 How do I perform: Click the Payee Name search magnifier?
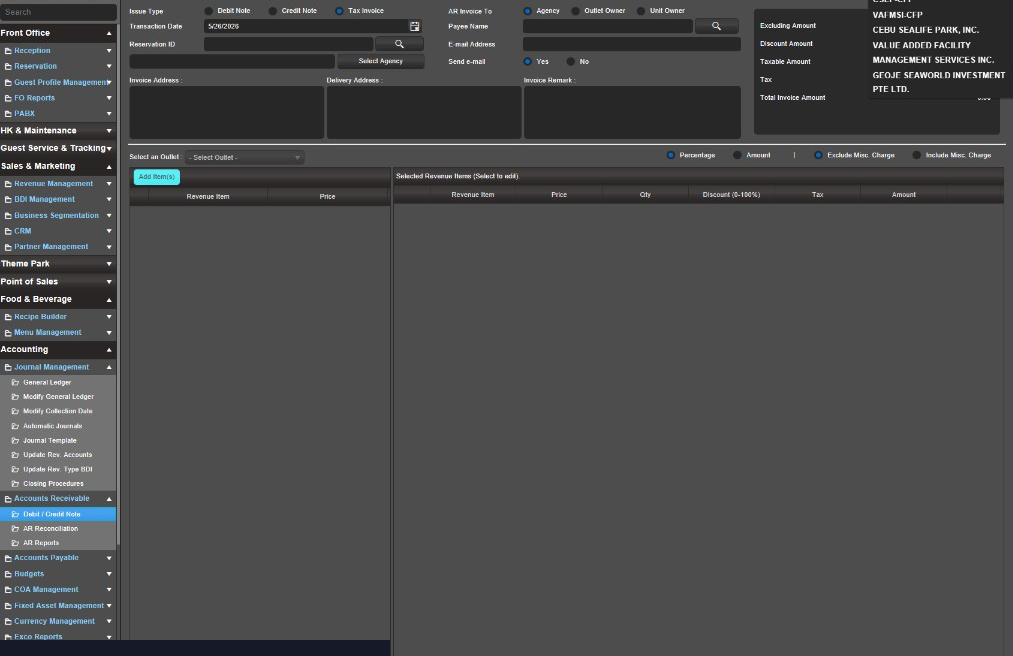[716, 26]
